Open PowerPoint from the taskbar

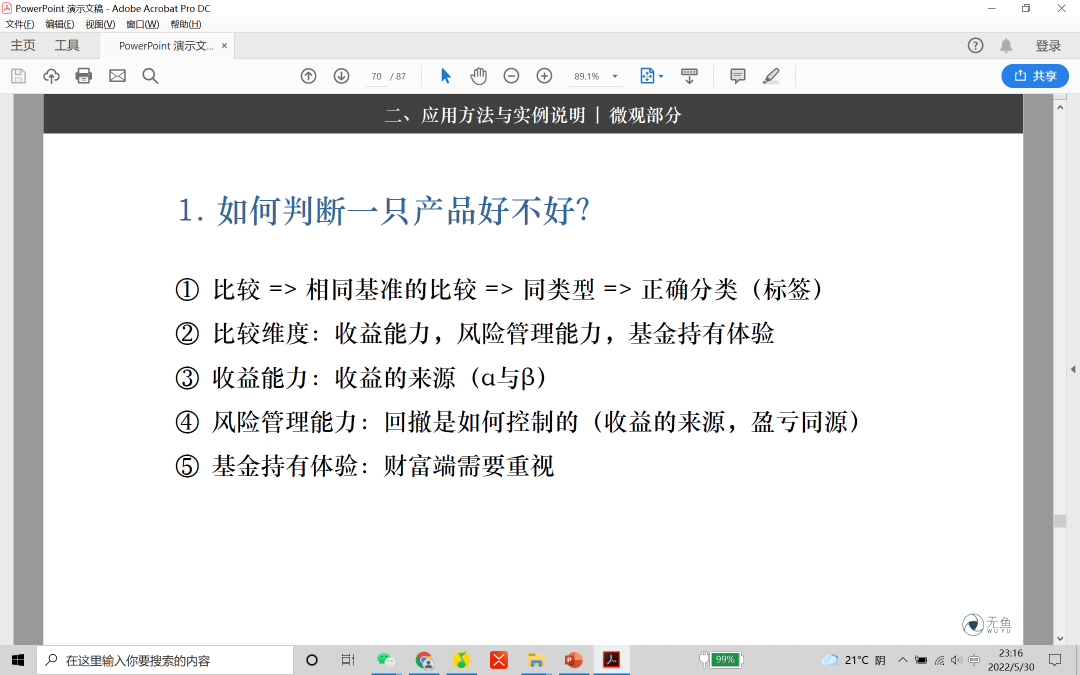pyautogui.click(x=573, y=659)
